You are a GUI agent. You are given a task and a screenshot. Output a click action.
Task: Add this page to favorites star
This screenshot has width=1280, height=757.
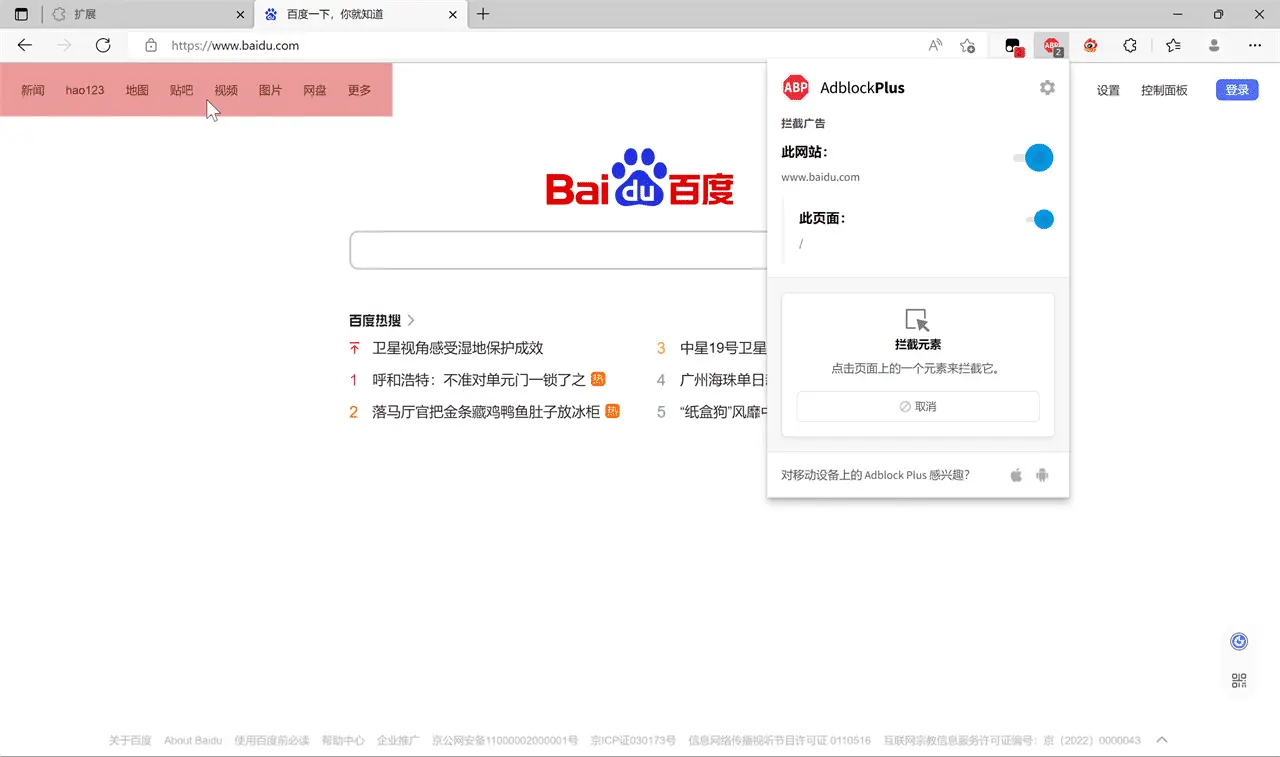coord(967,45)
